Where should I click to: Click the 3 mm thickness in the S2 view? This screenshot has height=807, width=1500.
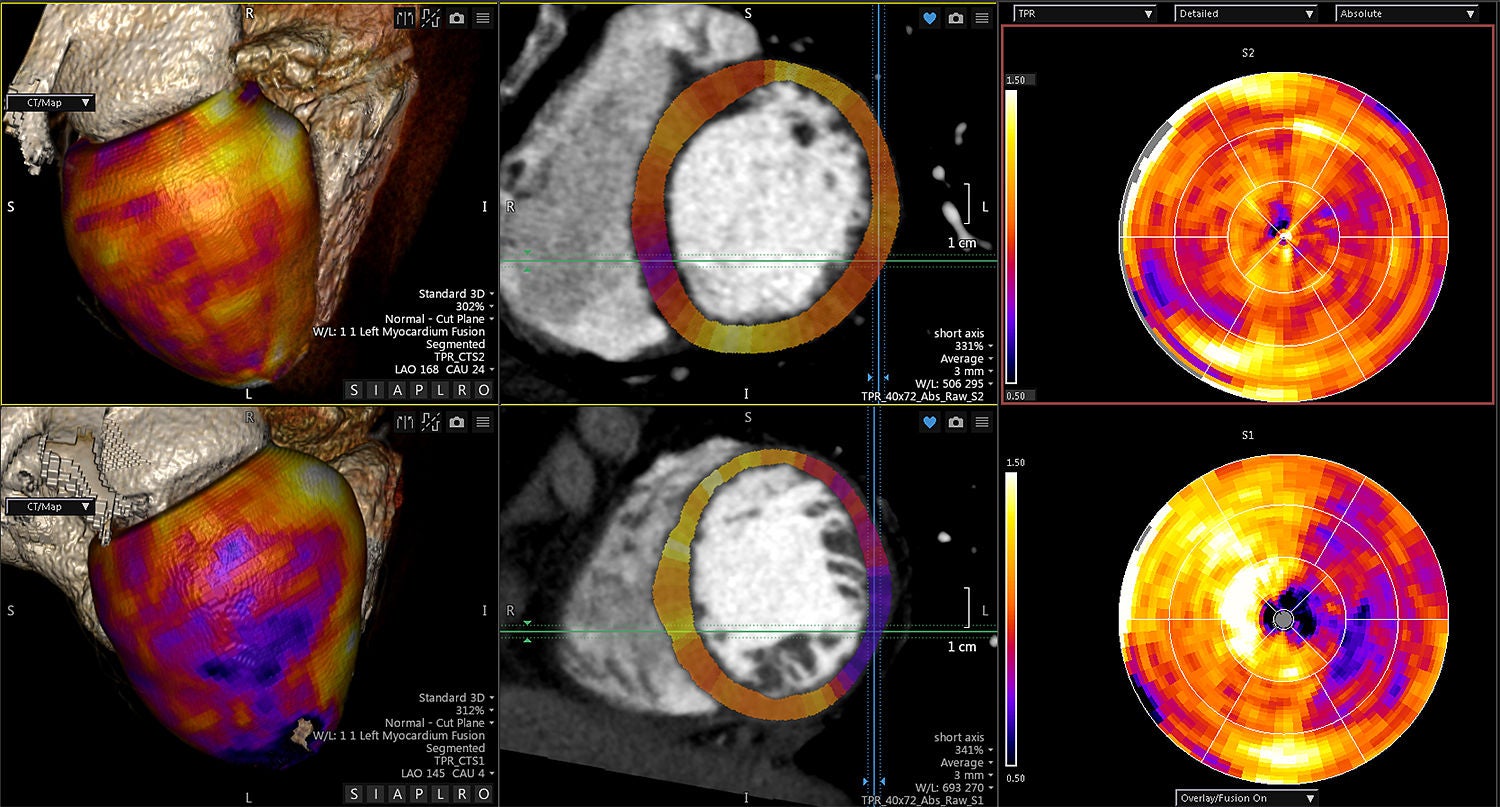click(x=973, y=371)
